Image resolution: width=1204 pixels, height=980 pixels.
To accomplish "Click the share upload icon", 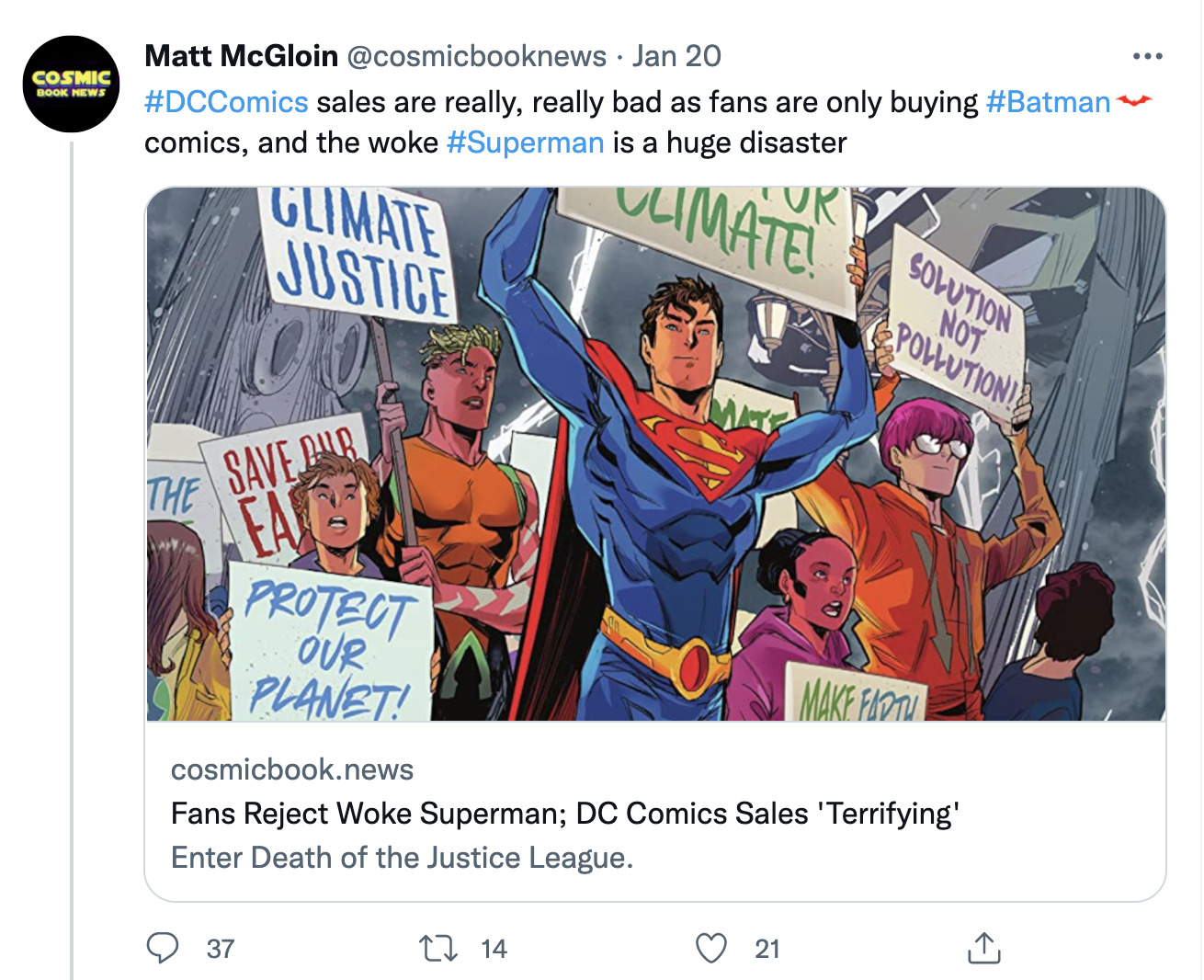I will 983,948.
